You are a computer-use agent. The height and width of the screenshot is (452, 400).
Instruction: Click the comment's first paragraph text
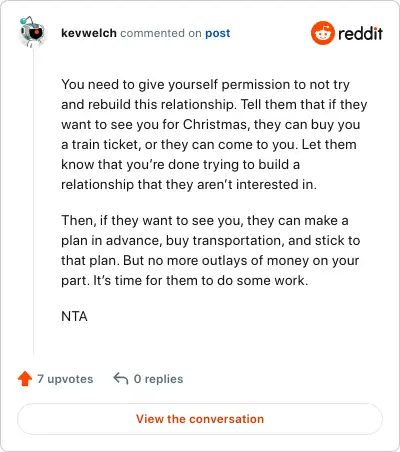point(214,134)
